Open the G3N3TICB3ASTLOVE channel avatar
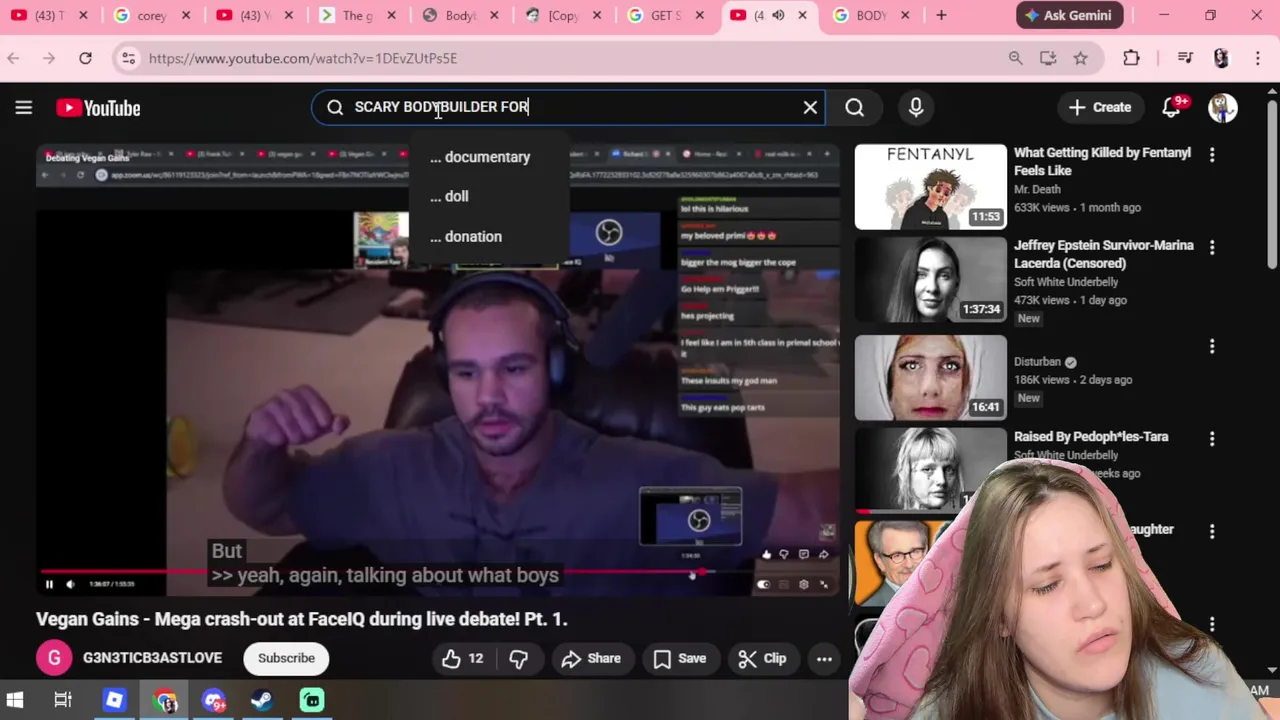Screen dimensions: 1280x720 (x=54, y=658)
